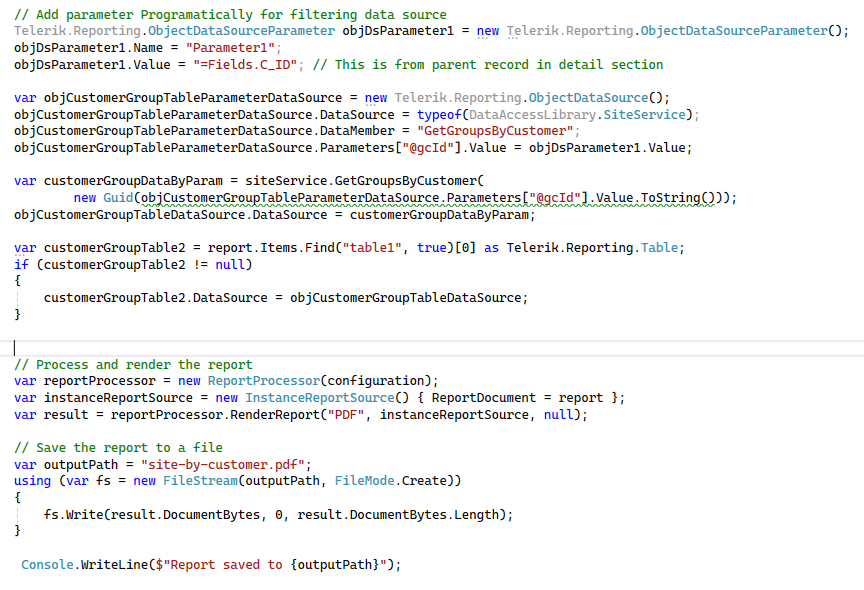Viewport: 864px width, 590px height.
Task: Select the "site-by-customer.pdf" string literal
Action: pos(227,465)
